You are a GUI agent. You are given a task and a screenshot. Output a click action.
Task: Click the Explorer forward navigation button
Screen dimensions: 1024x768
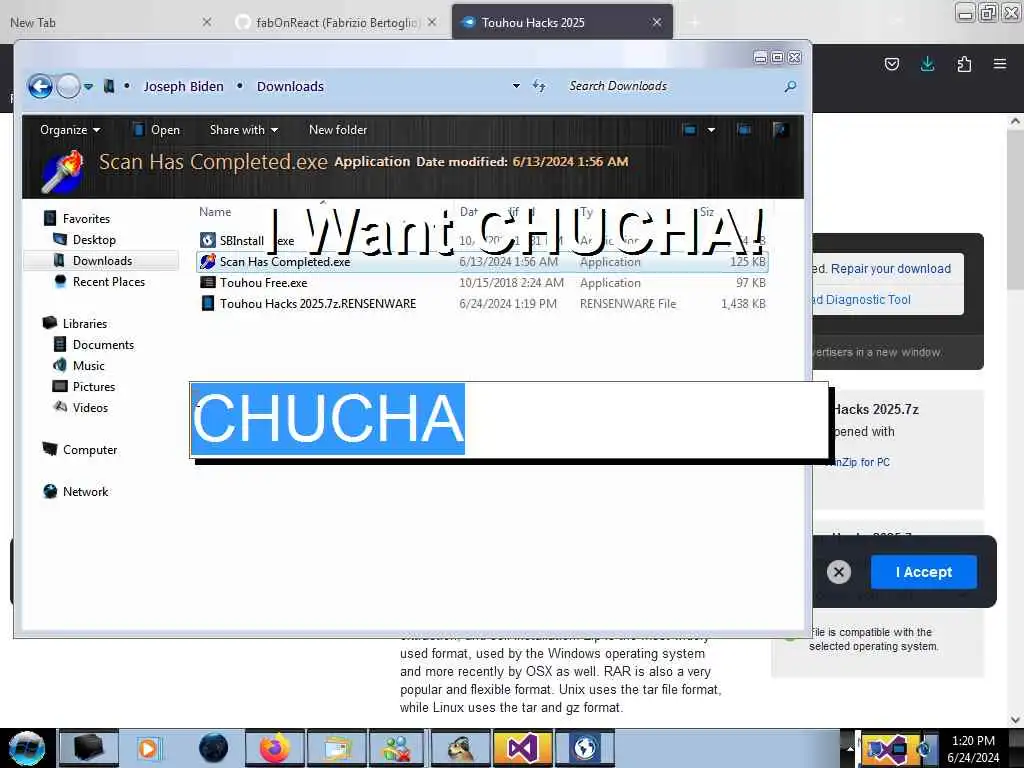point(68,86)
